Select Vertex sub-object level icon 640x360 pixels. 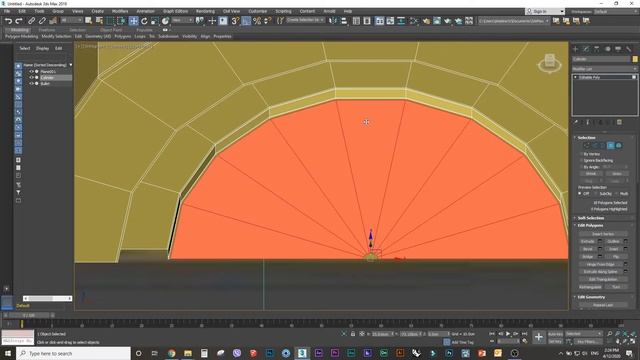587,145
